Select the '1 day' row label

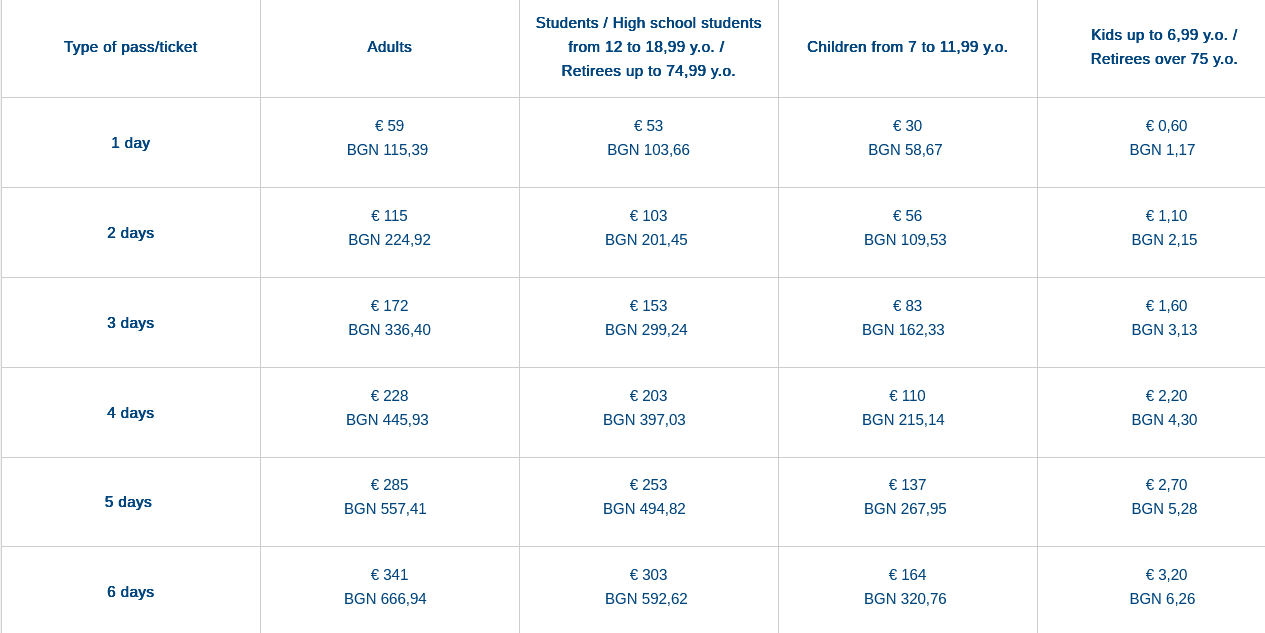point(130,143)
